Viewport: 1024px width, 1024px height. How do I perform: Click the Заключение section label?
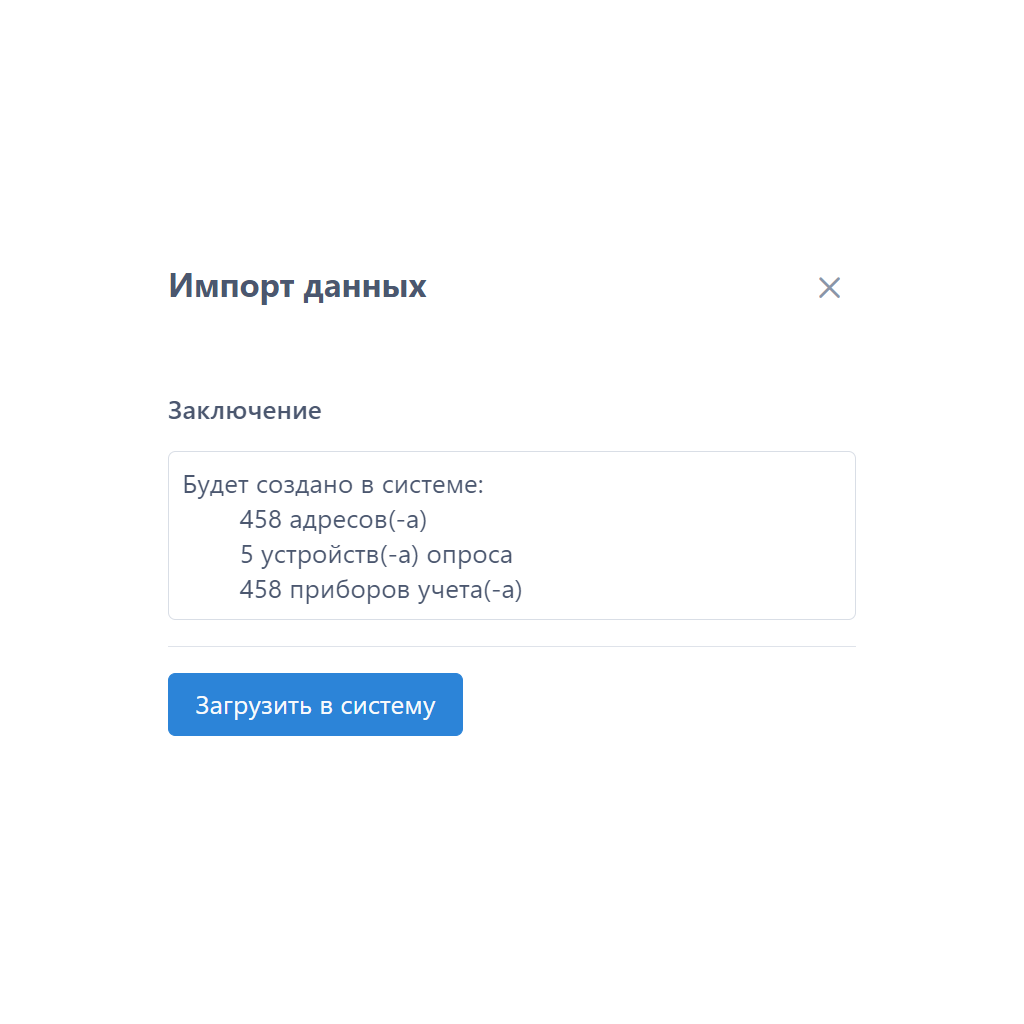pos(245,411)
